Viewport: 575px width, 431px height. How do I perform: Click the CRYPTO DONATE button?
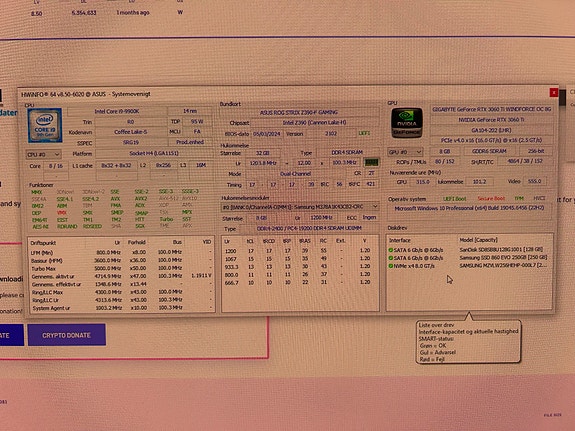point(66,335)
